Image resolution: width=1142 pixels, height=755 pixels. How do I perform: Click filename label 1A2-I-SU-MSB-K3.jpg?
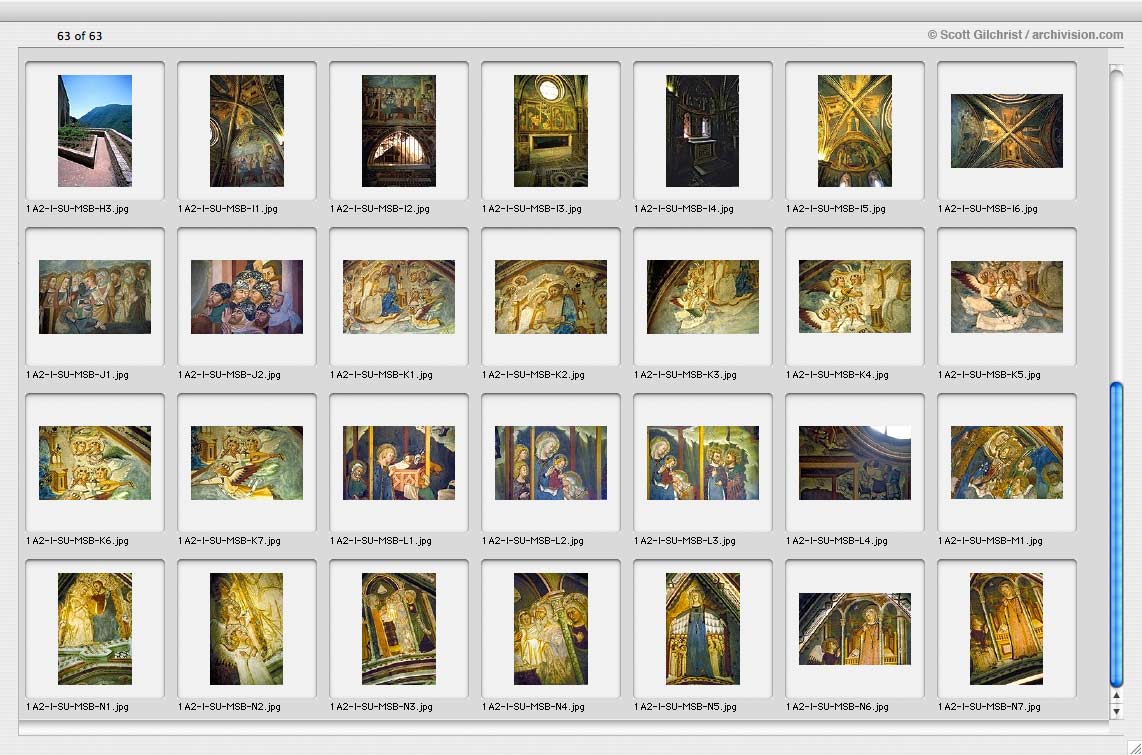(x=685, y=374)
